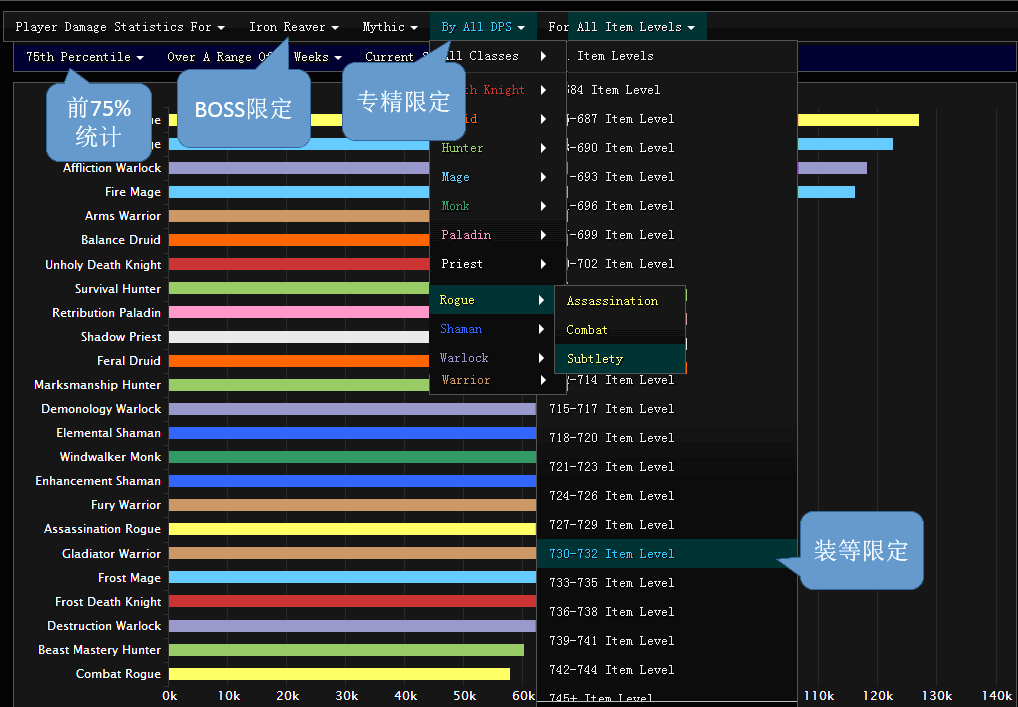Open the "Weeks" time range dropdown
Screen dimensions: 1018x707
point(317,57)
